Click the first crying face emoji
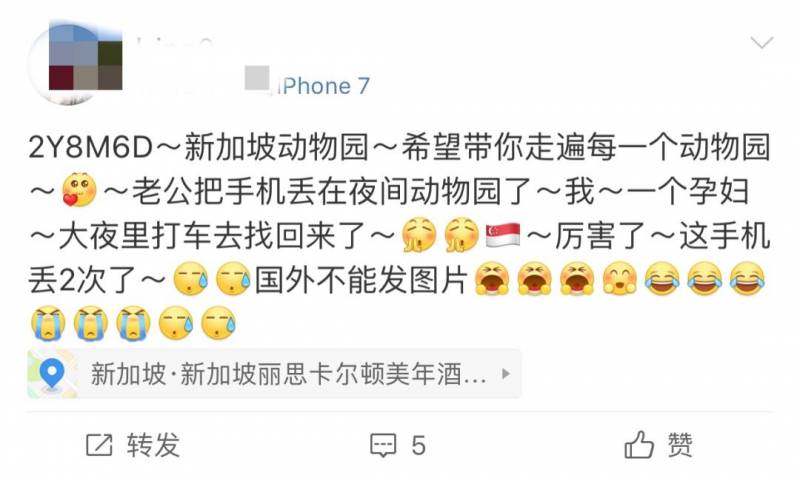 [x=48, y=323]
